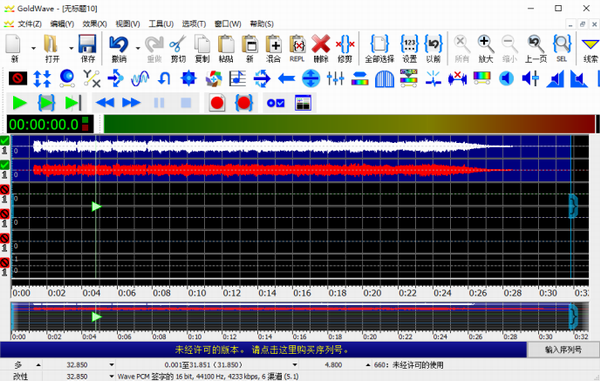The height and width of the screenshot is (381, 600).
Task: Start playback with green play button
Action: (x=19, y=103)
